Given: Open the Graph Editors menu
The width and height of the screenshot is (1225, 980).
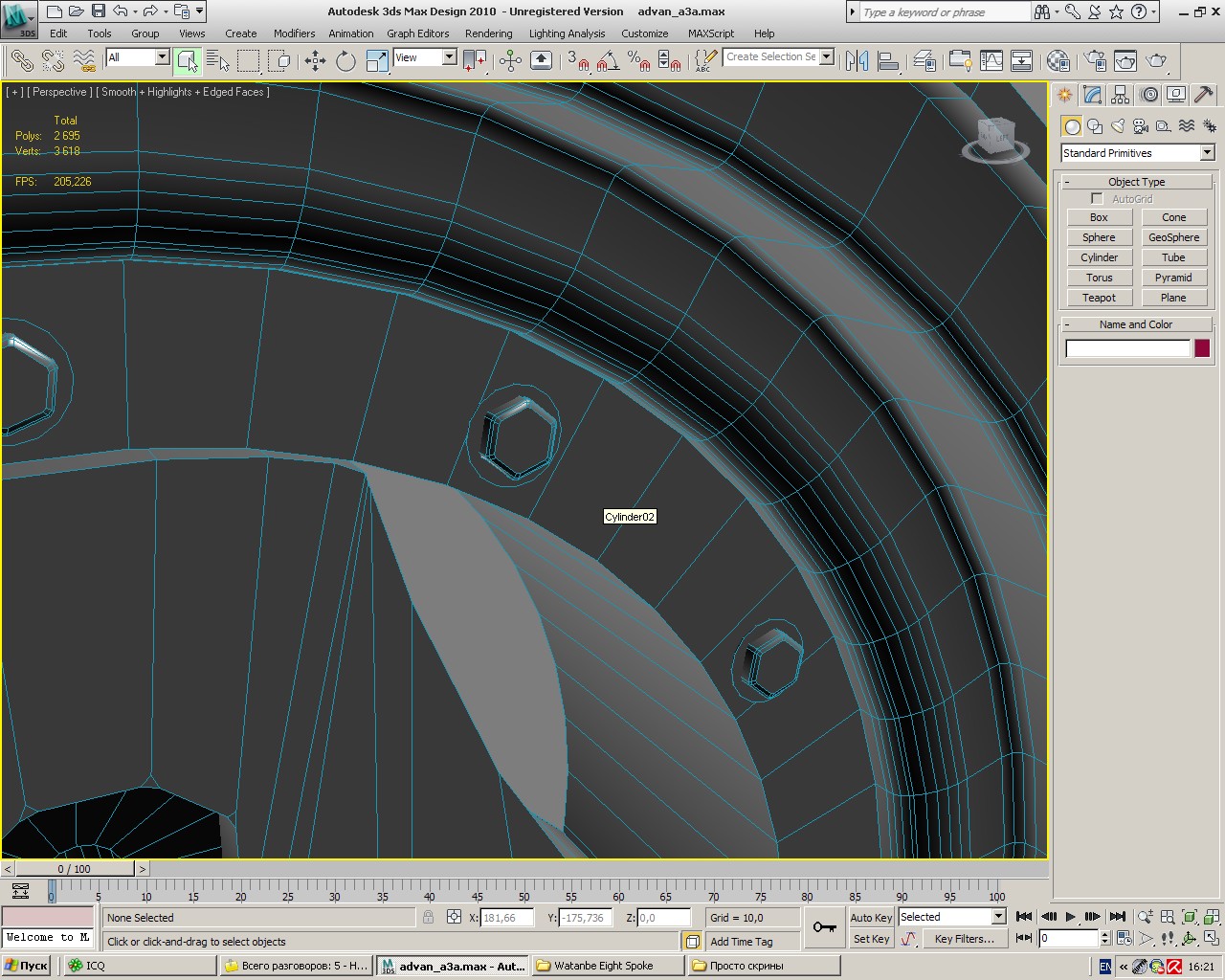Looking at the screenshot, I should pos(417,33).
